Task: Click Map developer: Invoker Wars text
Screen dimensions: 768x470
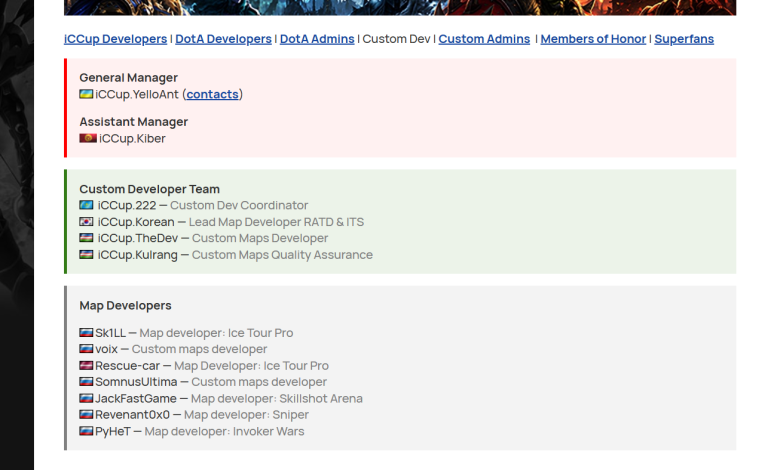Action: click(224, 431)
